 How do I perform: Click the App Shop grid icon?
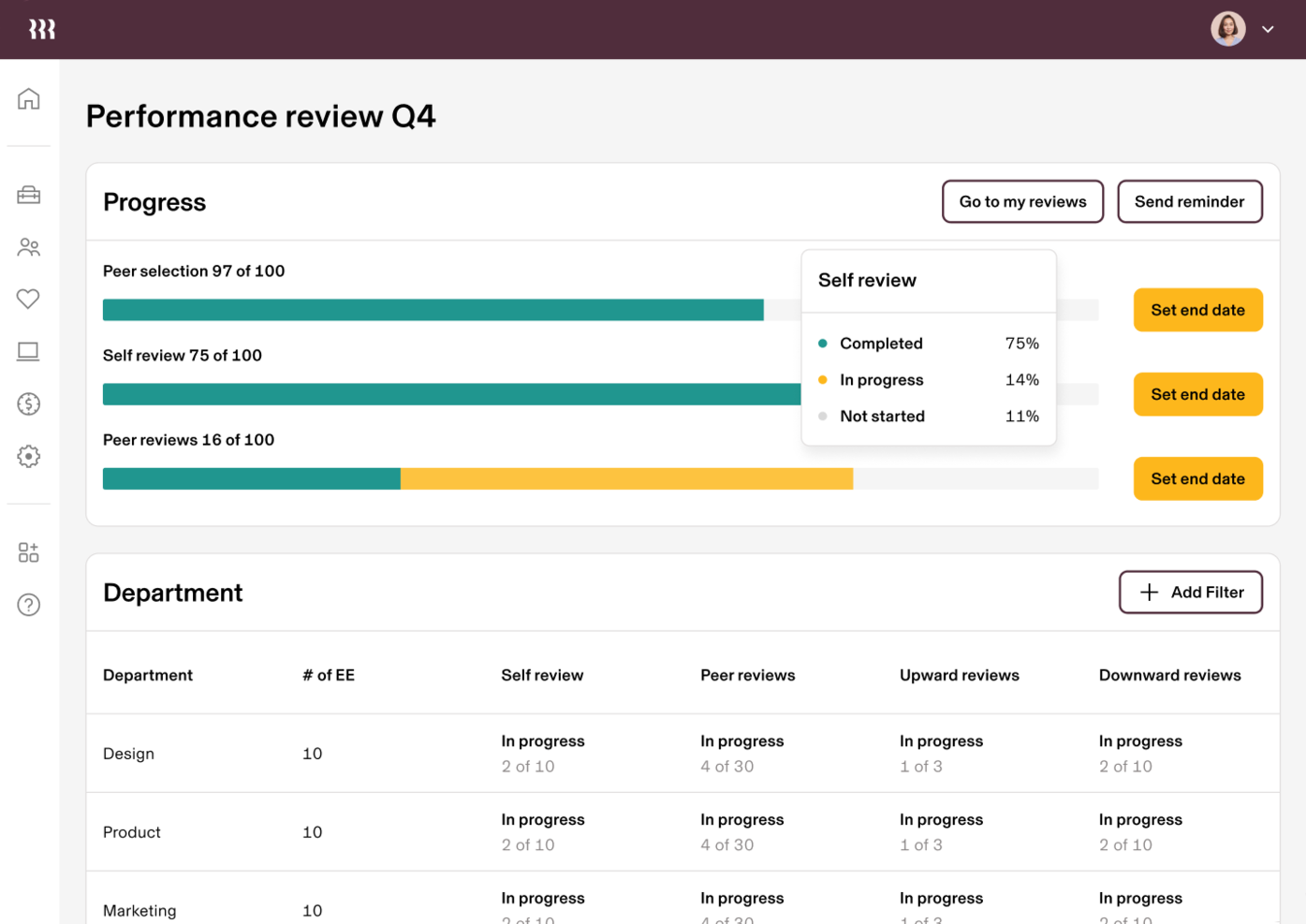point(28,552)
